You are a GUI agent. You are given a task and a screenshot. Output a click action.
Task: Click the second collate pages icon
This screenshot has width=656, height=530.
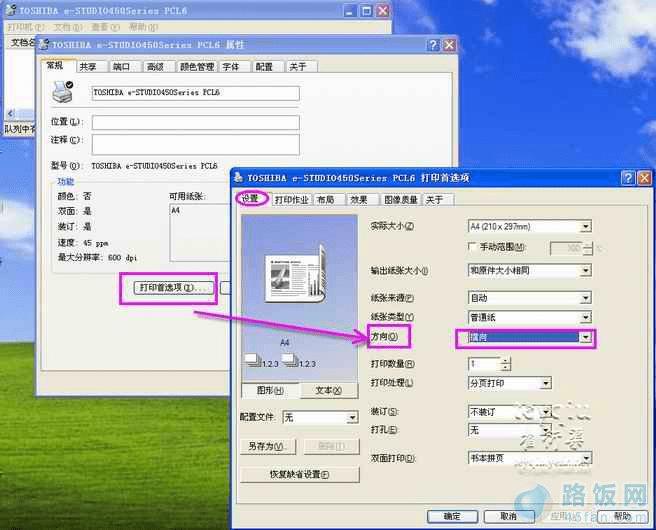pos(290,359)
